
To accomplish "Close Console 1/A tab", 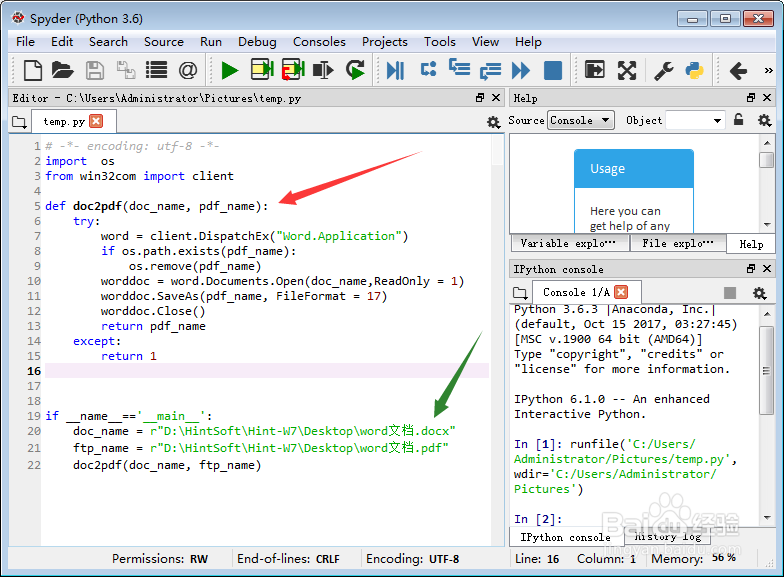I will [621, 292].
